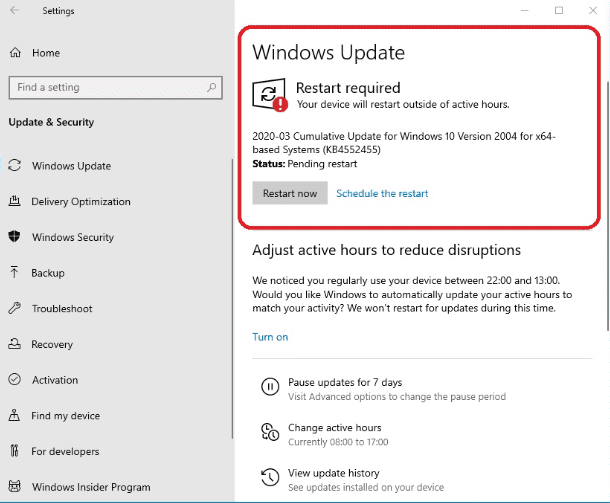The width and height of the screenshot is (610, 503).
Task: Click the Restart now button
Action: (290, 193)
